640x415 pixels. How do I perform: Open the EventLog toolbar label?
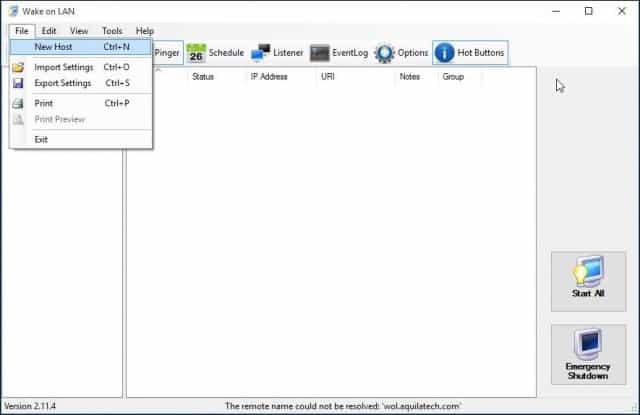pos(350,53)
